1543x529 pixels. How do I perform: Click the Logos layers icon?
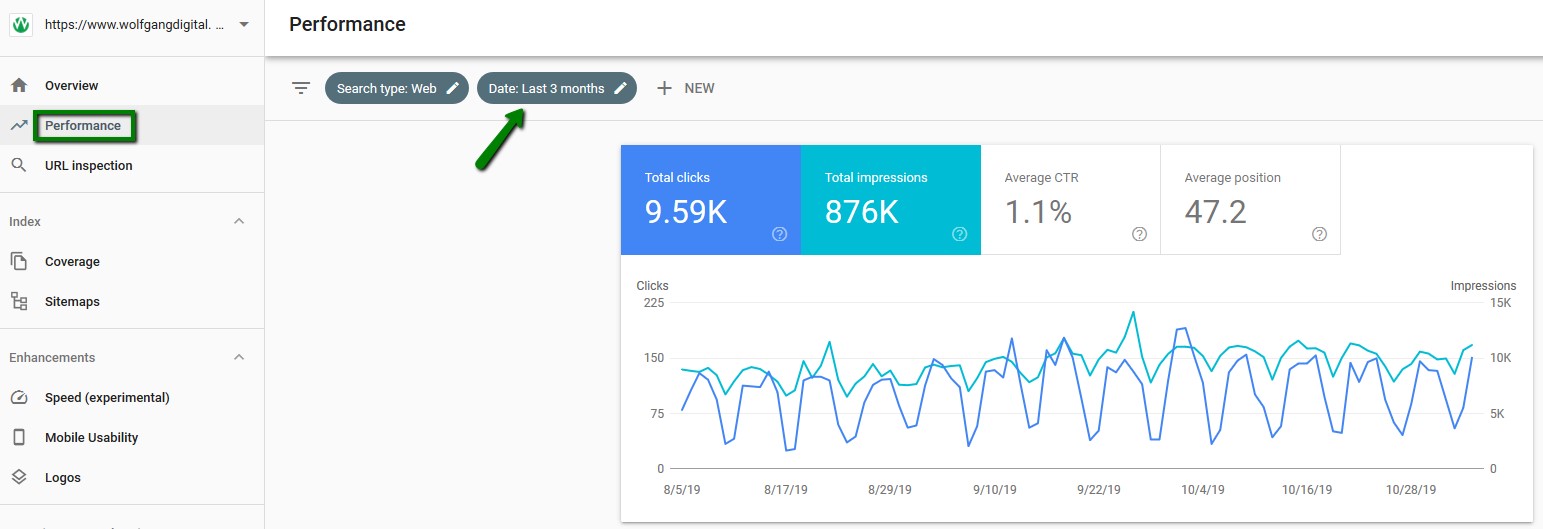19,478
